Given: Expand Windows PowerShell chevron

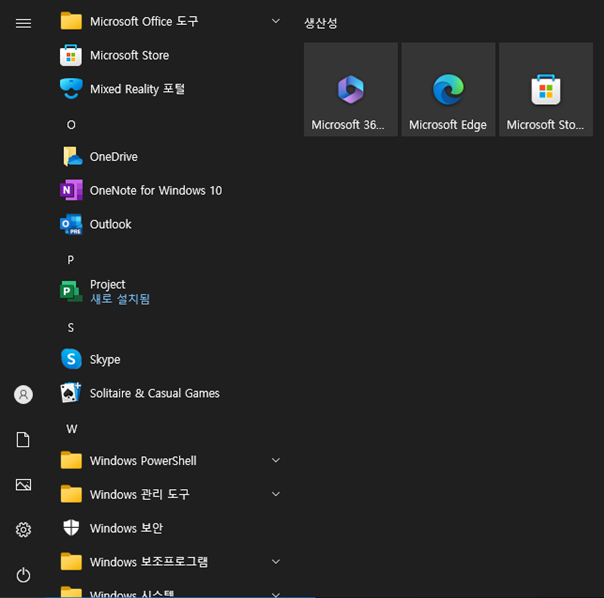Looking at the screenshot, I should pyautogui.click(x=276, y=460).
